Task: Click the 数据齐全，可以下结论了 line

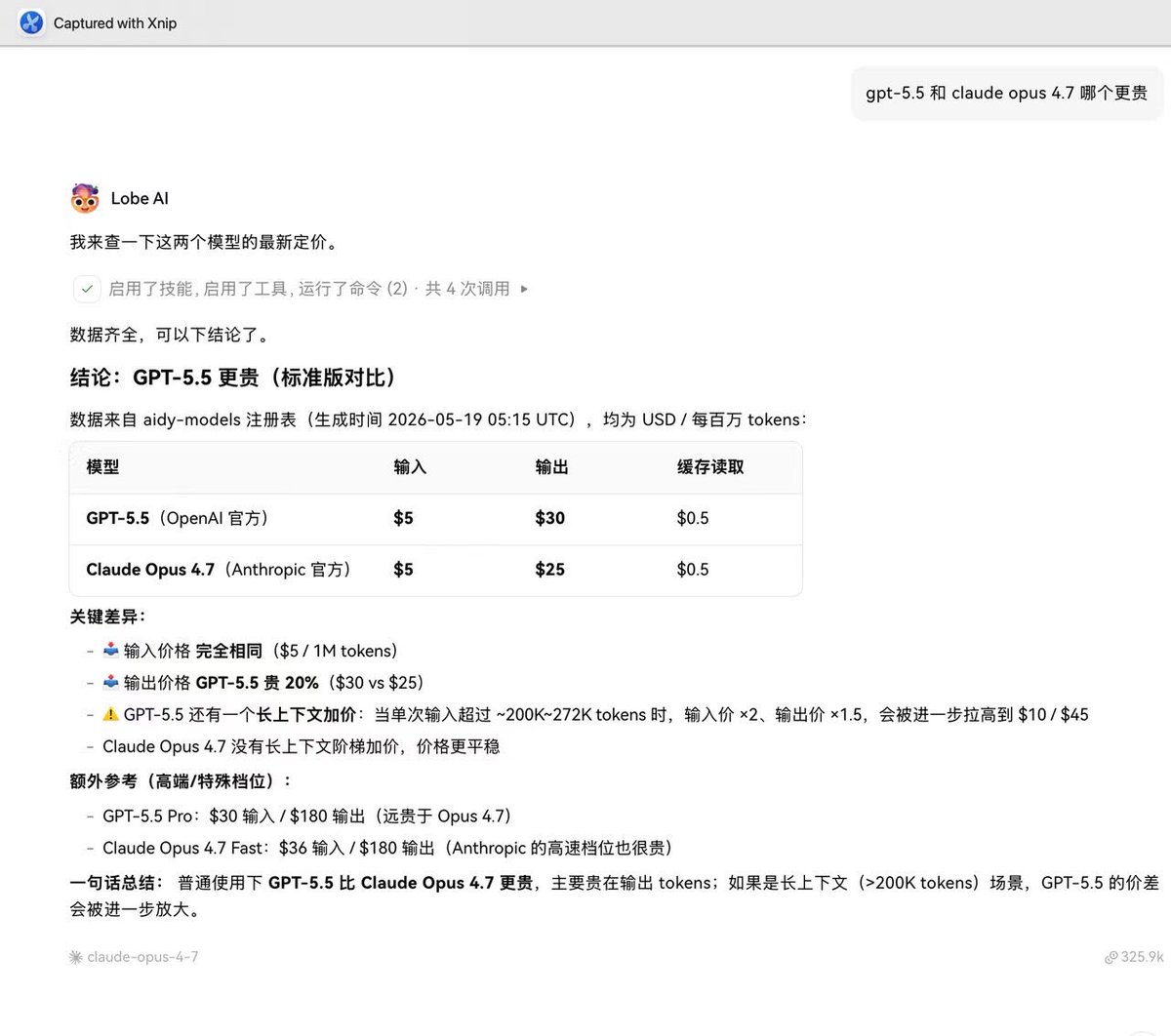Action: (172, 335)
